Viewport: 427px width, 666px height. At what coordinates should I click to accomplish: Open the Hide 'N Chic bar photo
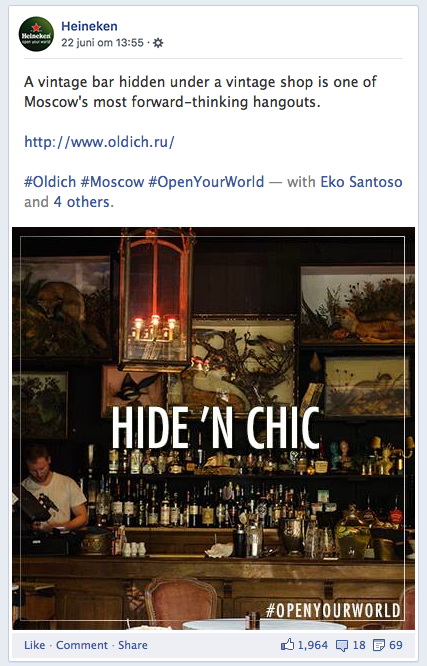point(213,428)
